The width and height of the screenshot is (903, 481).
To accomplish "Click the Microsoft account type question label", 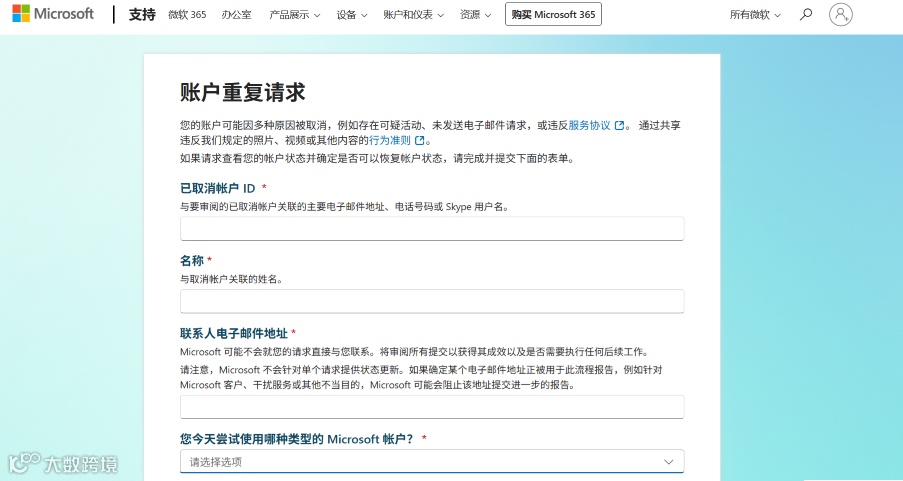I will pos(297,439).
